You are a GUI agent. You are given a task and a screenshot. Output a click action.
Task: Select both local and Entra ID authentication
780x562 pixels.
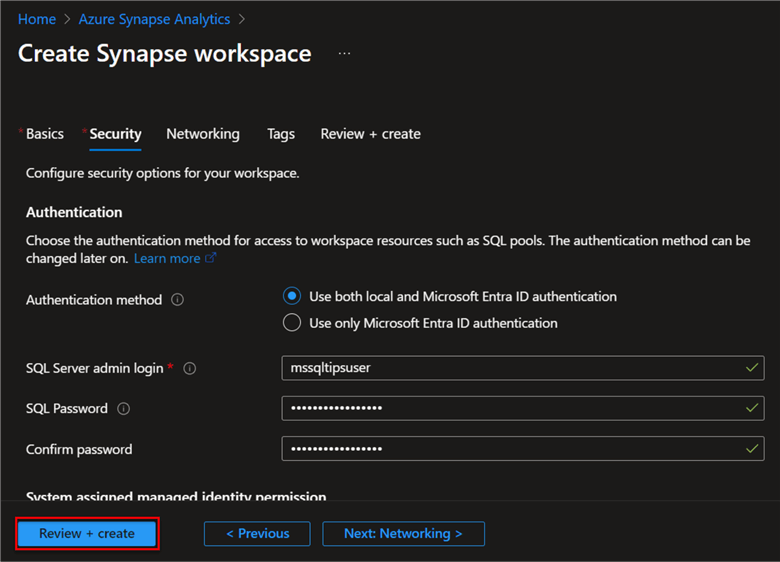click(292, 297)
